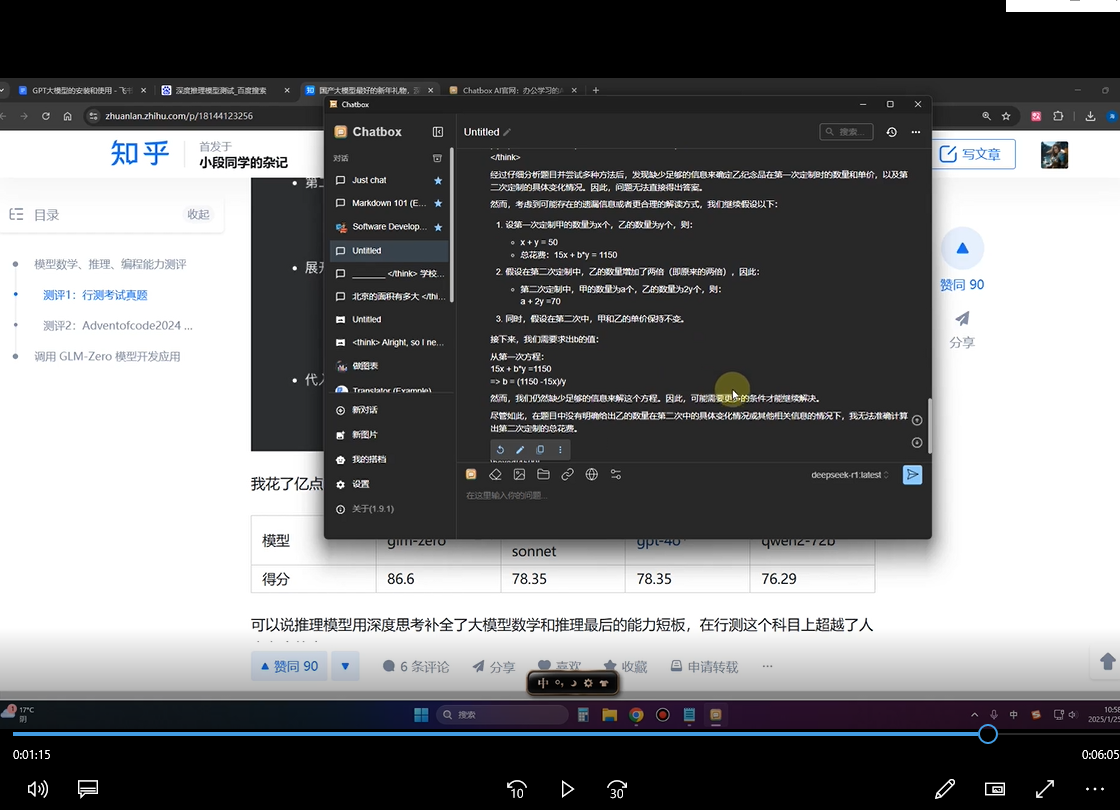
Task: Jump to bottom of chat arrow
Action: 917,443
